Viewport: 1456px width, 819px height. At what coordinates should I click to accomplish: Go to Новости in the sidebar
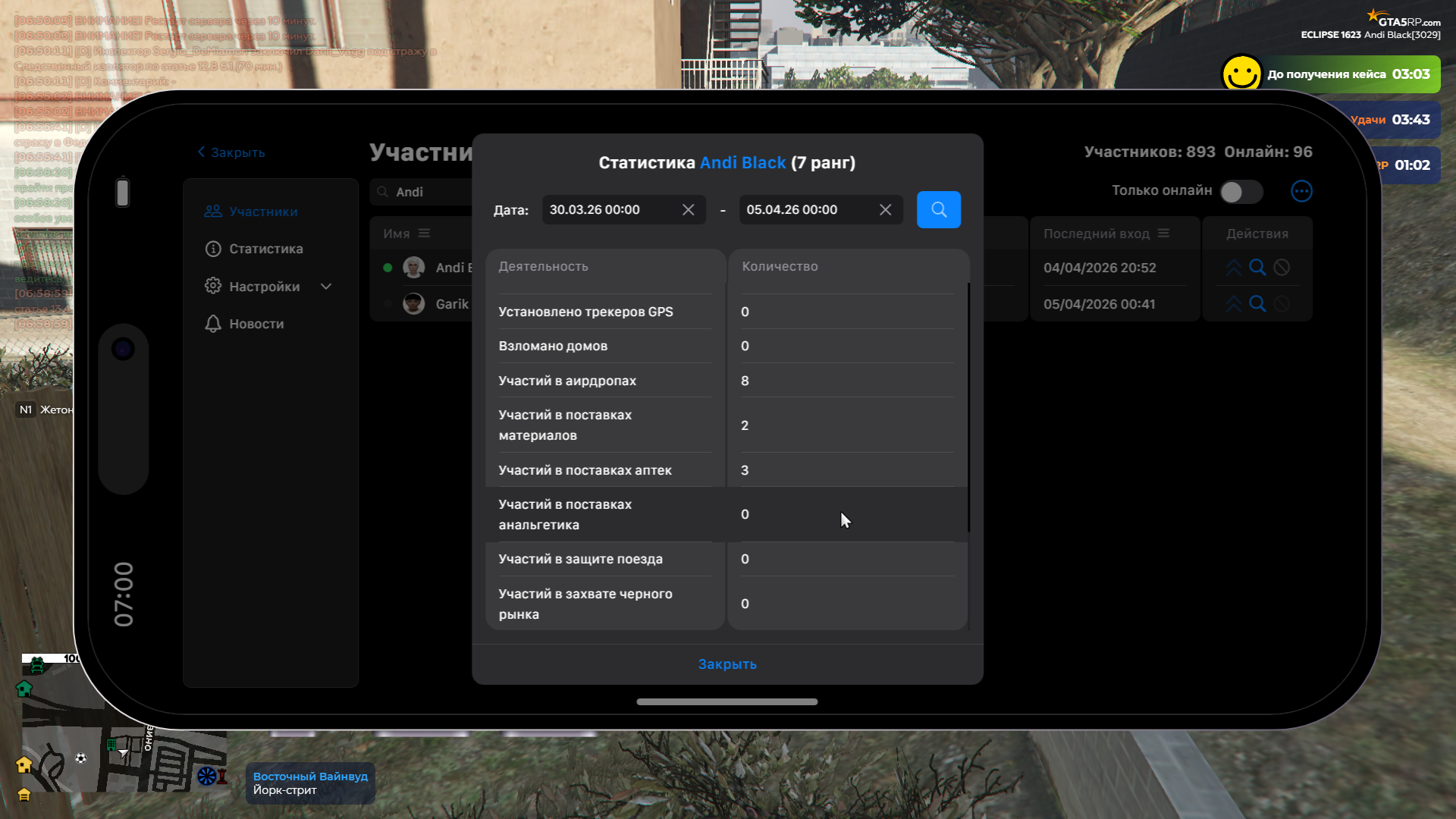click(x=256, y=324)
